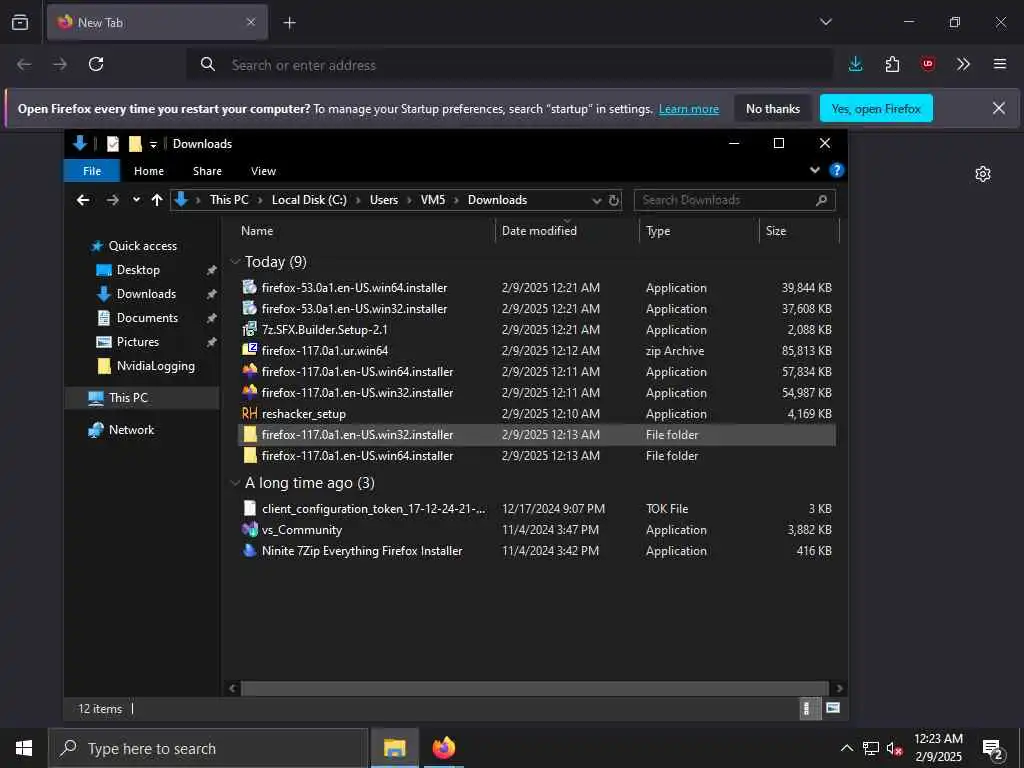Switch to the Home ribbon tab

tap(149, 171)
